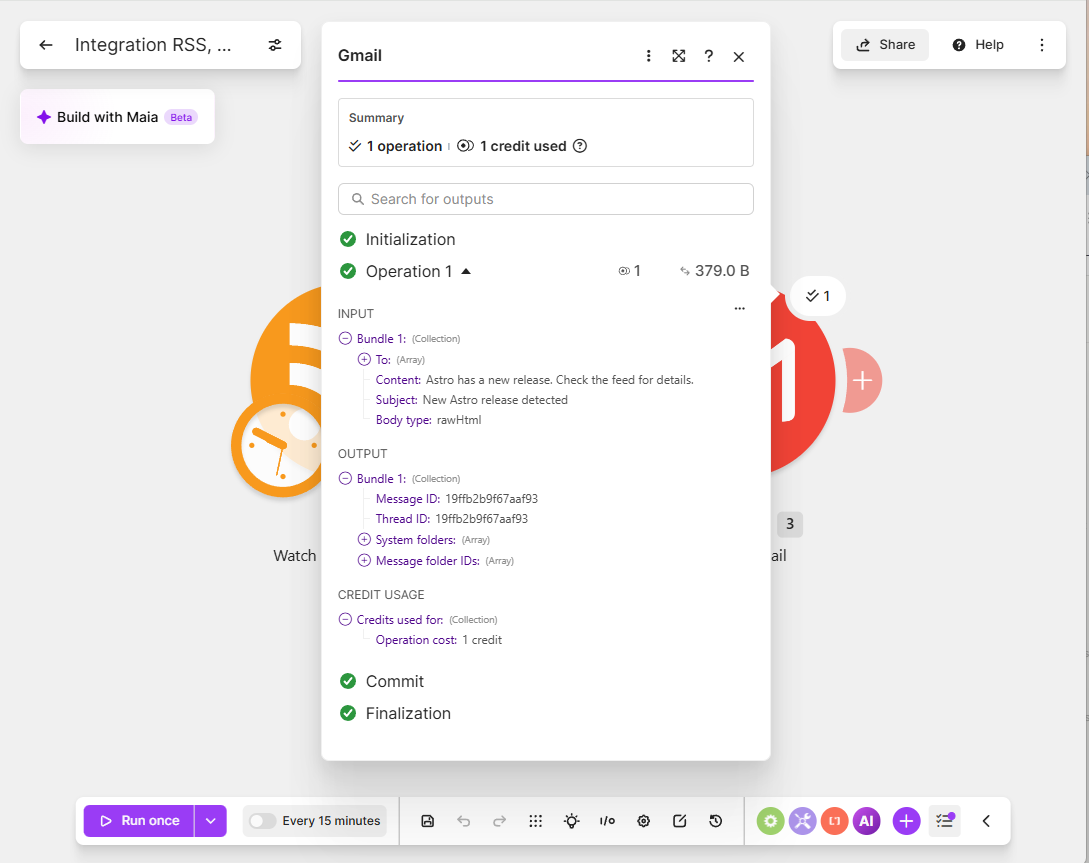Toggle the scheduling switch on
Image resolution: width=1089 pixels, height=863 pixels.
(x=262, y=821)
